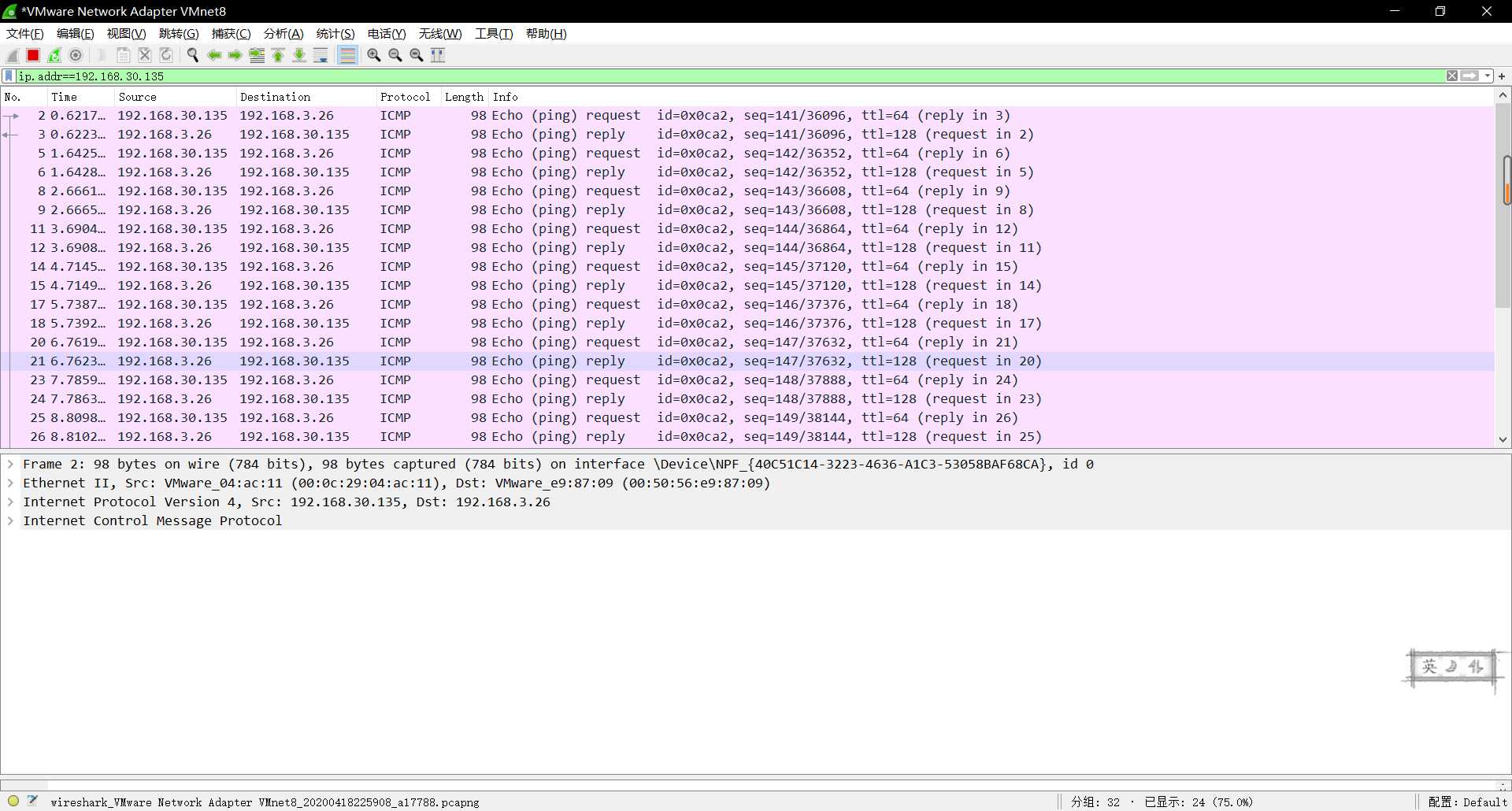Open Find Packet magnifier
This screenshot has width=1512, height=811.
pos(192,55)
